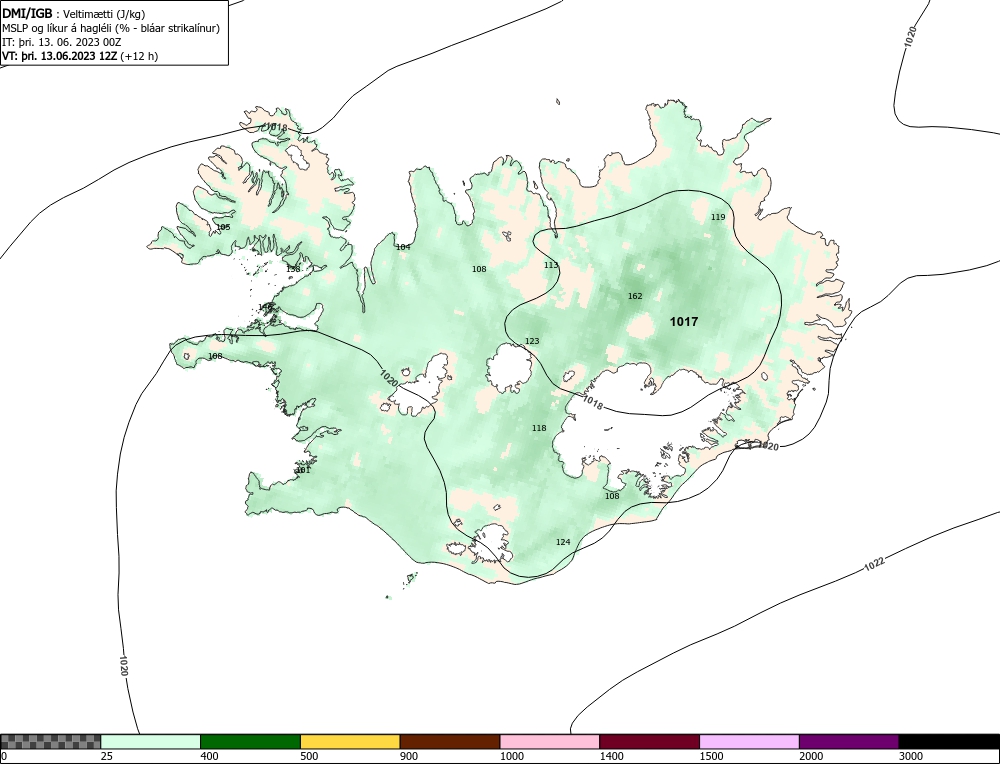This screenshot has width=1000, height=764.
Task: Click the 105 value in the Westfjords
Action: pyautogui.click(x=223, y=227)
